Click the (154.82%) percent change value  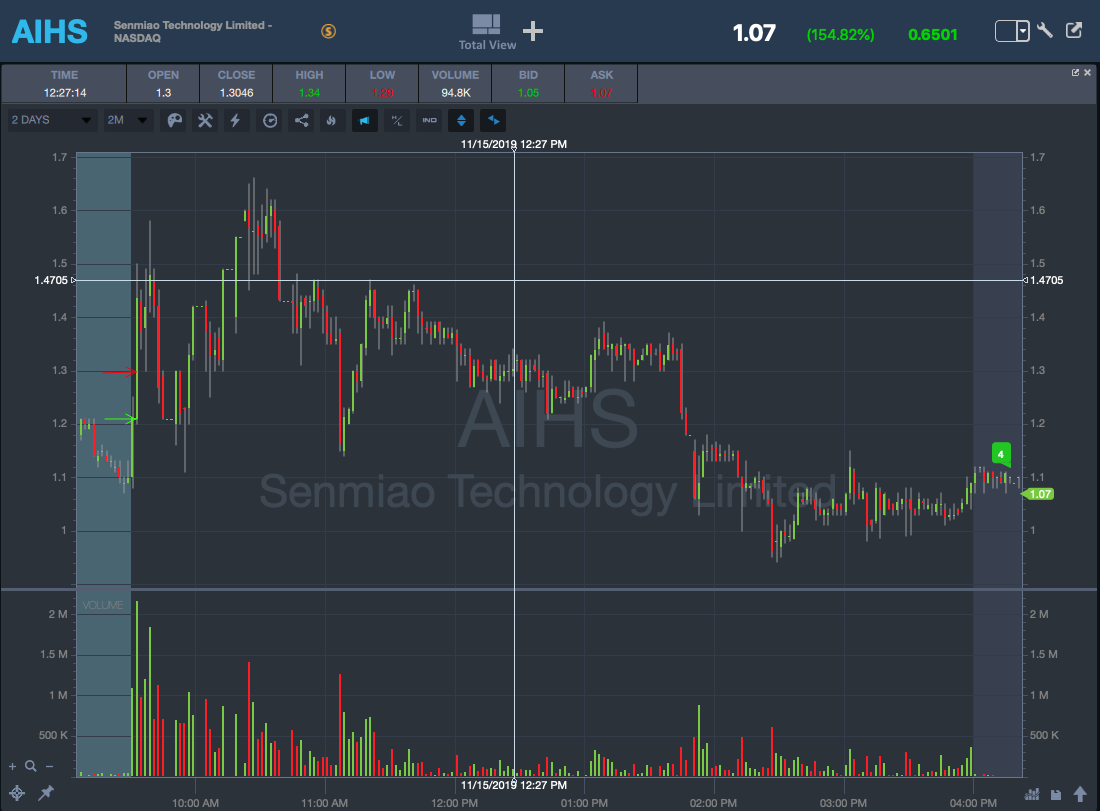pyautogui.click(x=840, y=34)
